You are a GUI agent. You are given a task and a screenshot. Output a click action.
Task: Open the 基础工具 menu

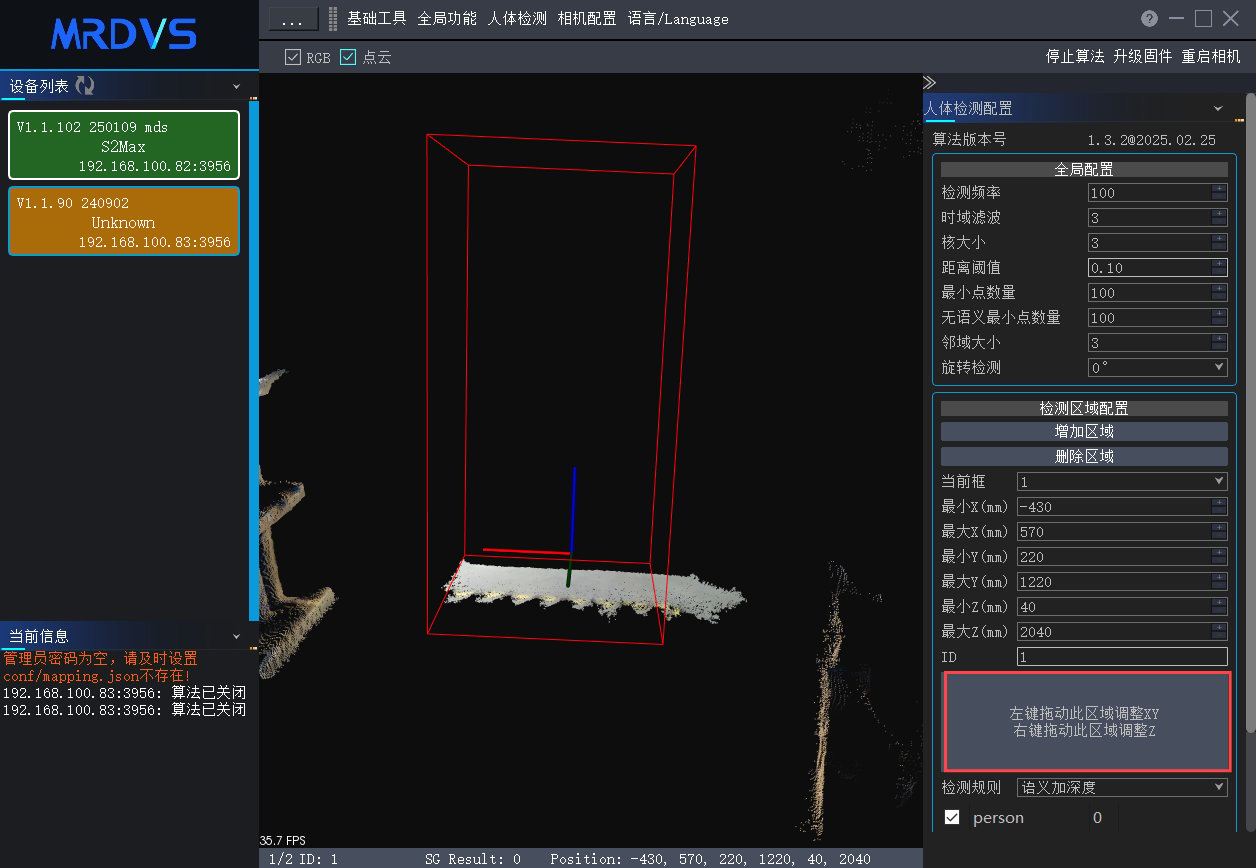[x=377, y=19]
